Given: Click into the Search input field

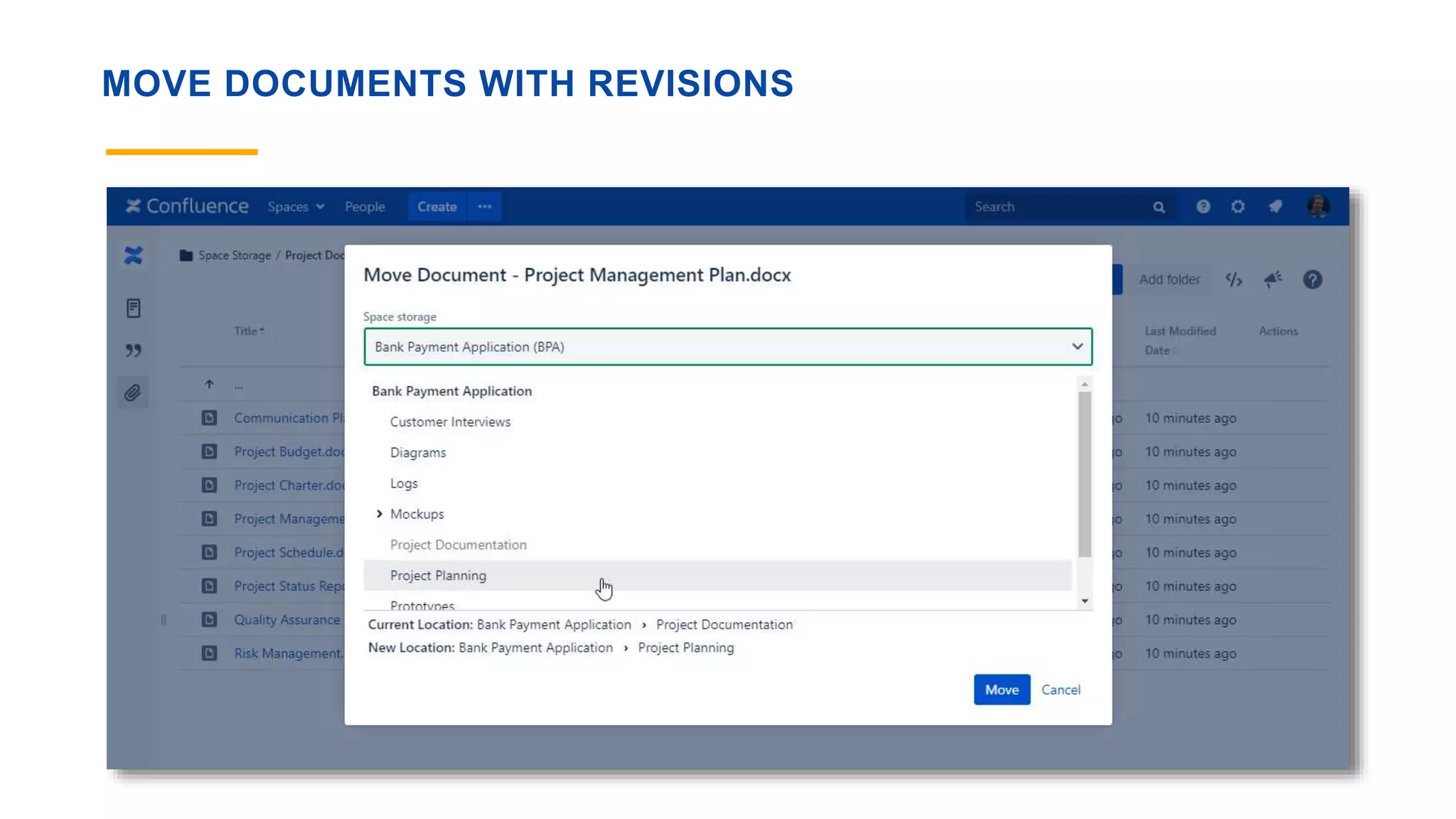Looking at the screenshot, I should (x=1052, y=207).
